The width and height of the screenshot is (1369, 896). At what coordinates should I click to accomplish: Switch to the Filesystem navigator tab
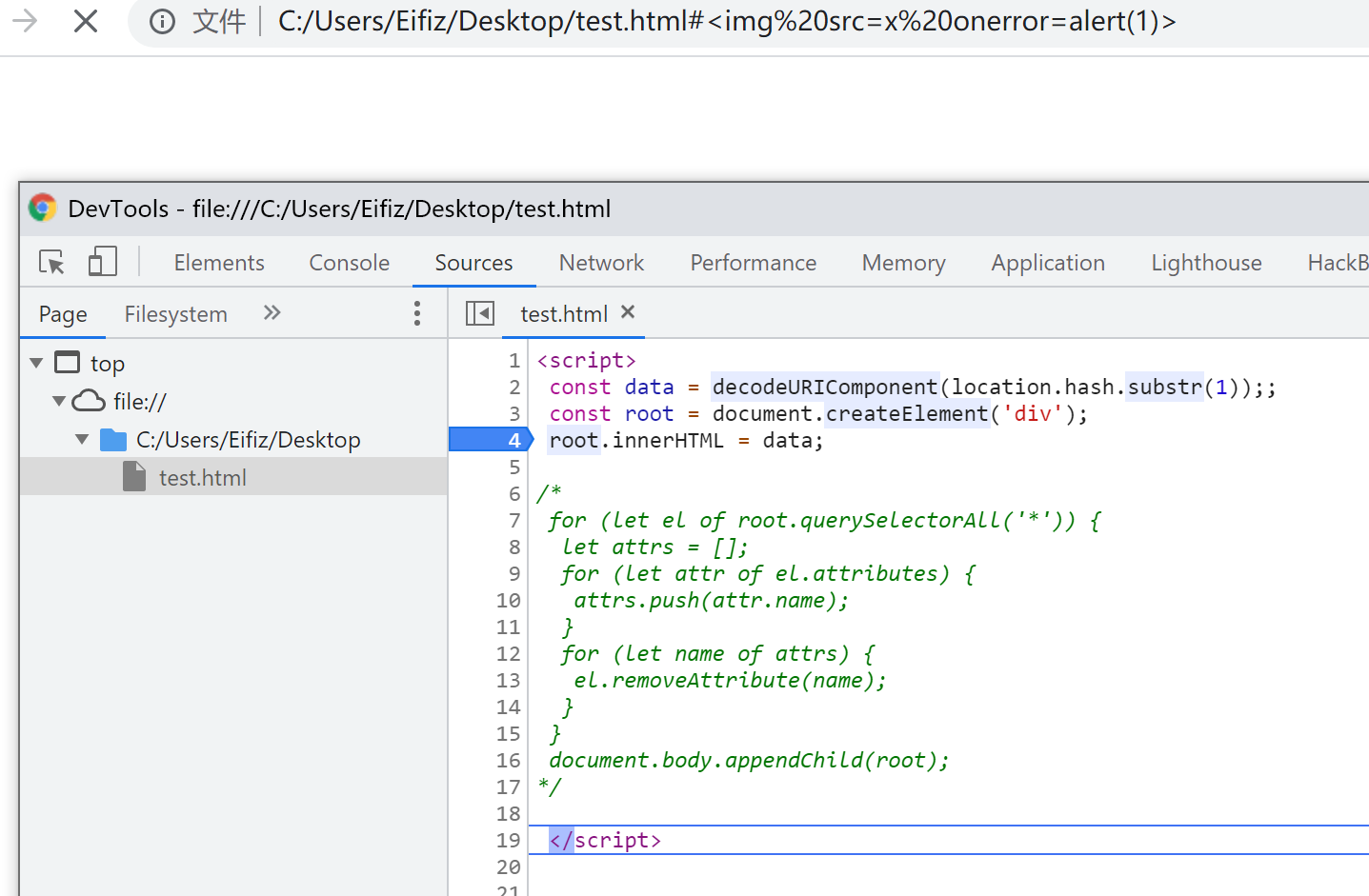tap(175, 314)
